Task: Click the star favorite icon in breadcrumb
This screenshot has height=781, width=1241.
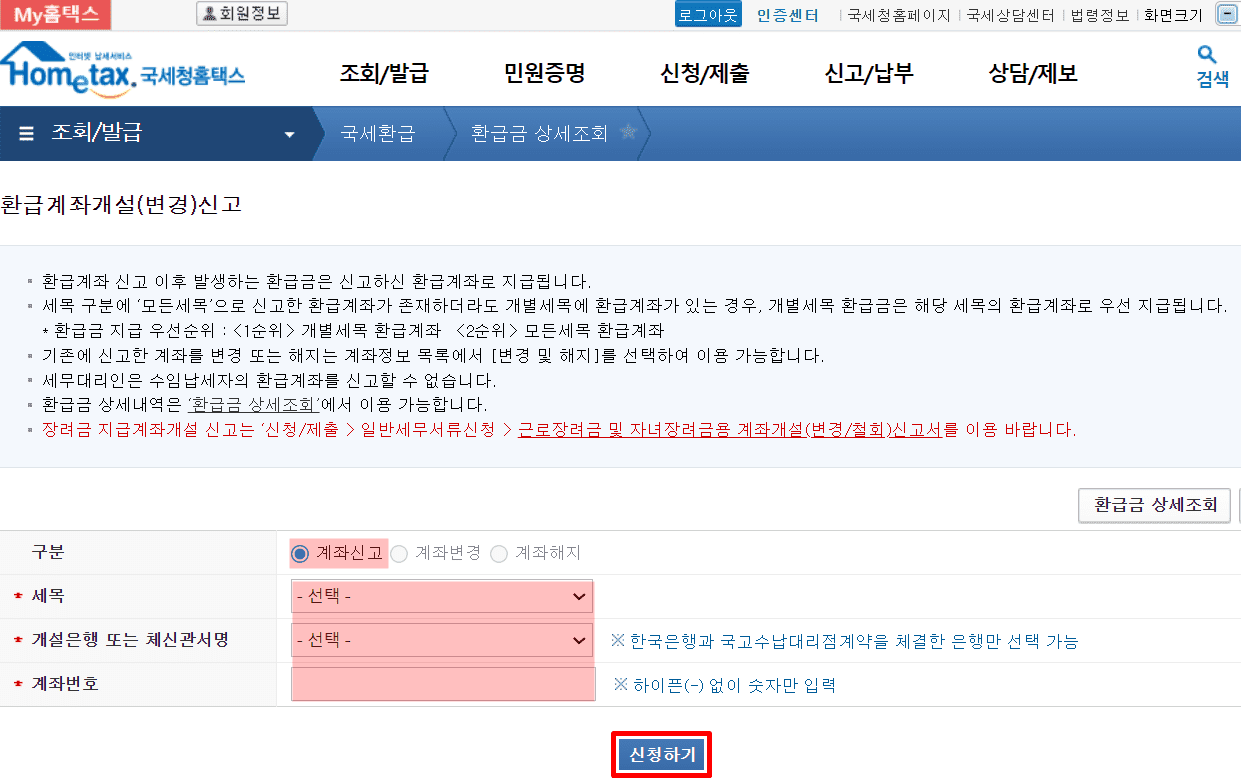Action: [x=628, y=132]
